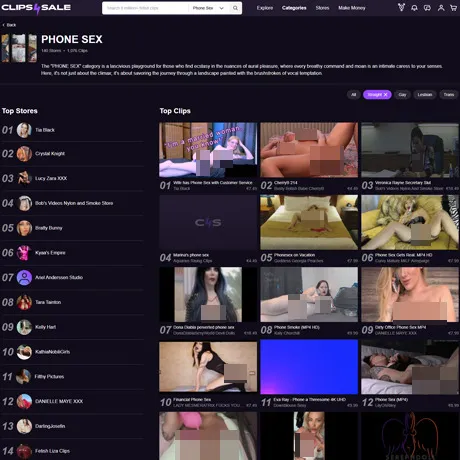Open the user account profile icon
Image resolution: width=460 pixels, height=460 pixels.
441,8
